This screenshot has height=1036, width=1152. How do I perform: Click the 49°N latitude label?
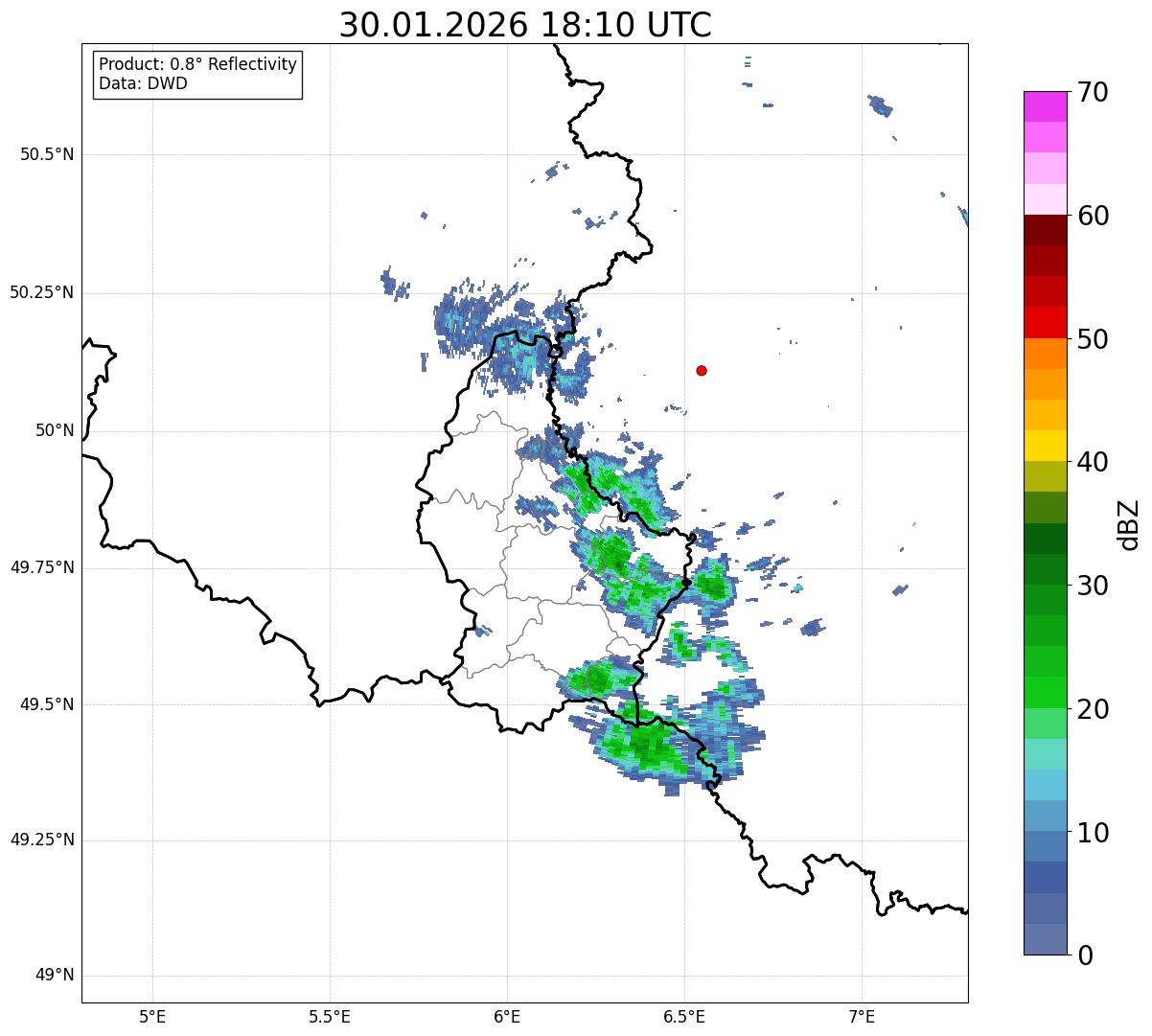click(55, 976)
